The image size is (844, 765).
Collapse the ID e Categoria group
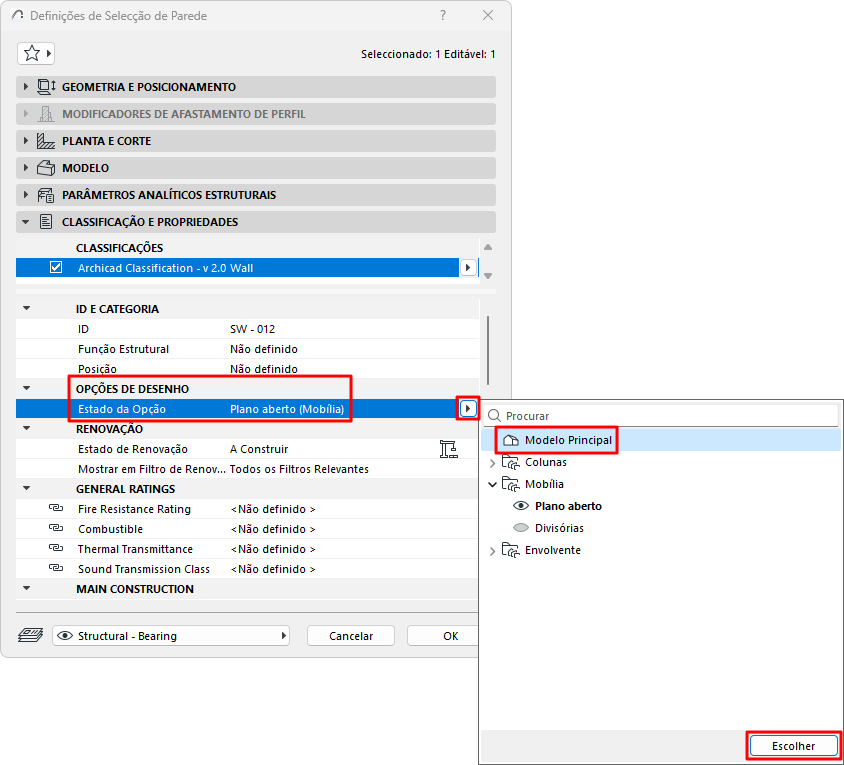pos(26,308)
